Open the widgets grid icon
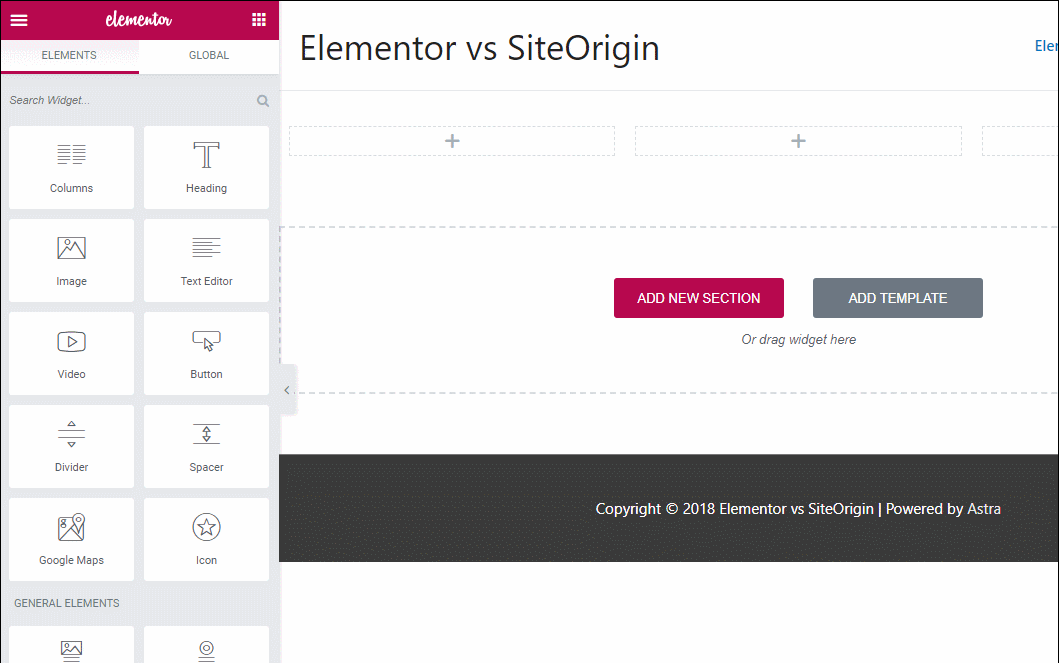Image resolution: width=1059 pixels, height=663 pixels. (x=259, y=20)
